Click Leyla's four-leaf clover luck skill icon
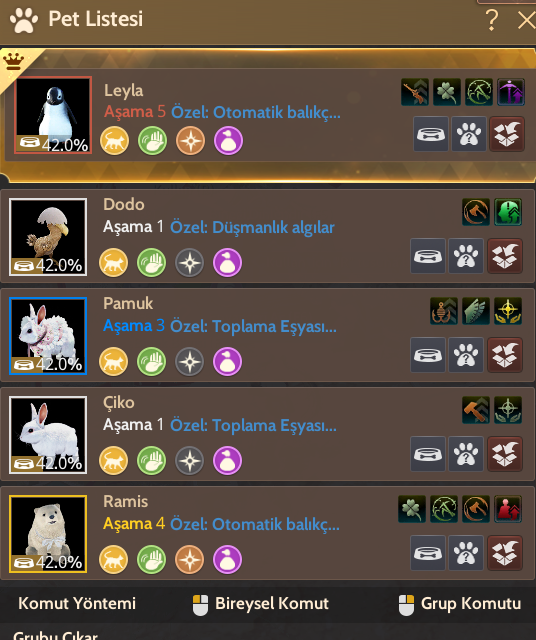 click(x=447, y=92)
